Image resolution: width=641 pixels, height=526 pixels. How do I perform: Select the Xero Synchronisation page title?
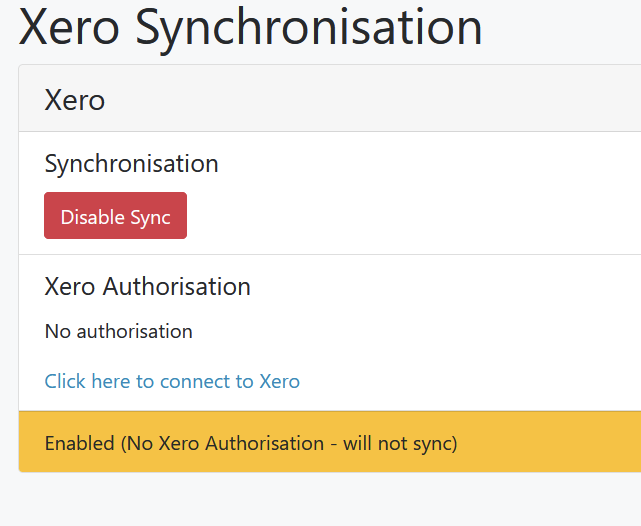250,28
